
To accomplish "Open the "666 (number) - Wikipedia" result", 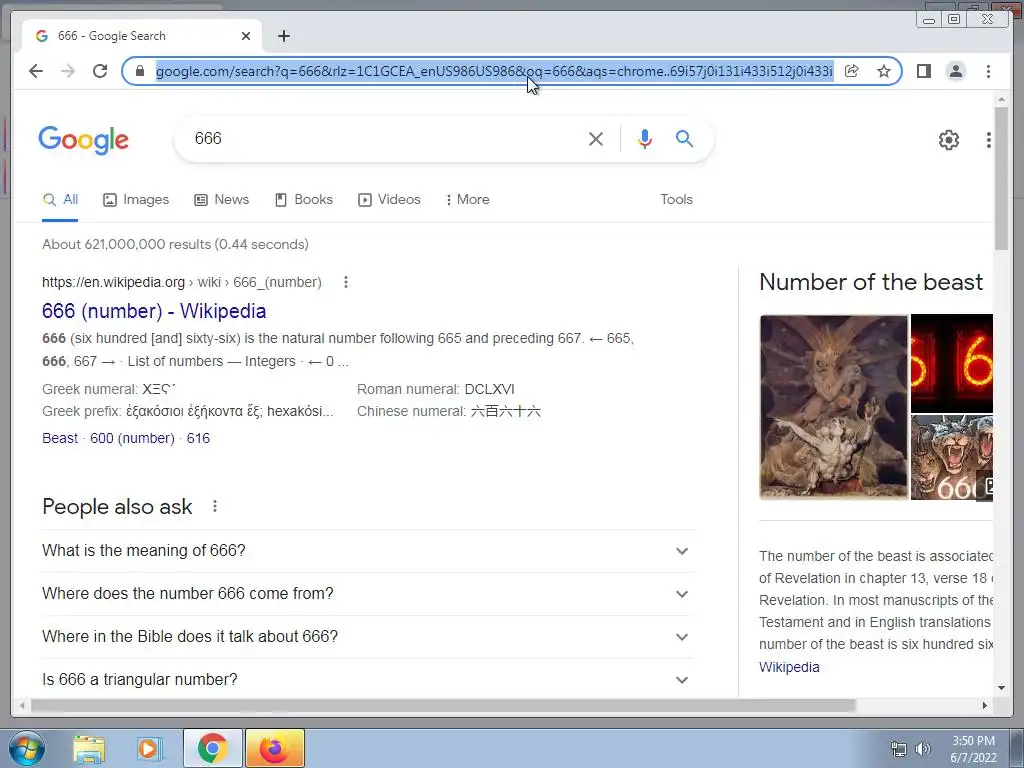I will click(154, 311).
